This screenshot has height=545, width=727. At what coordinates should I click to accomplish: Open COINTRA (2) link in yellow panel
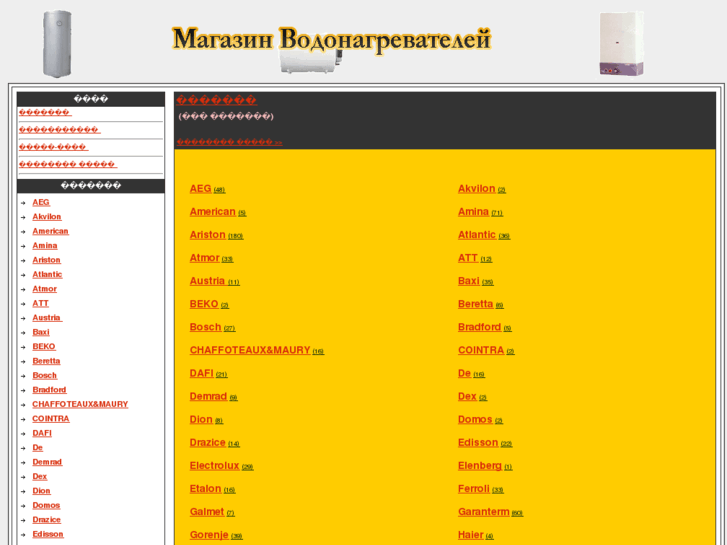coord(486,350)
